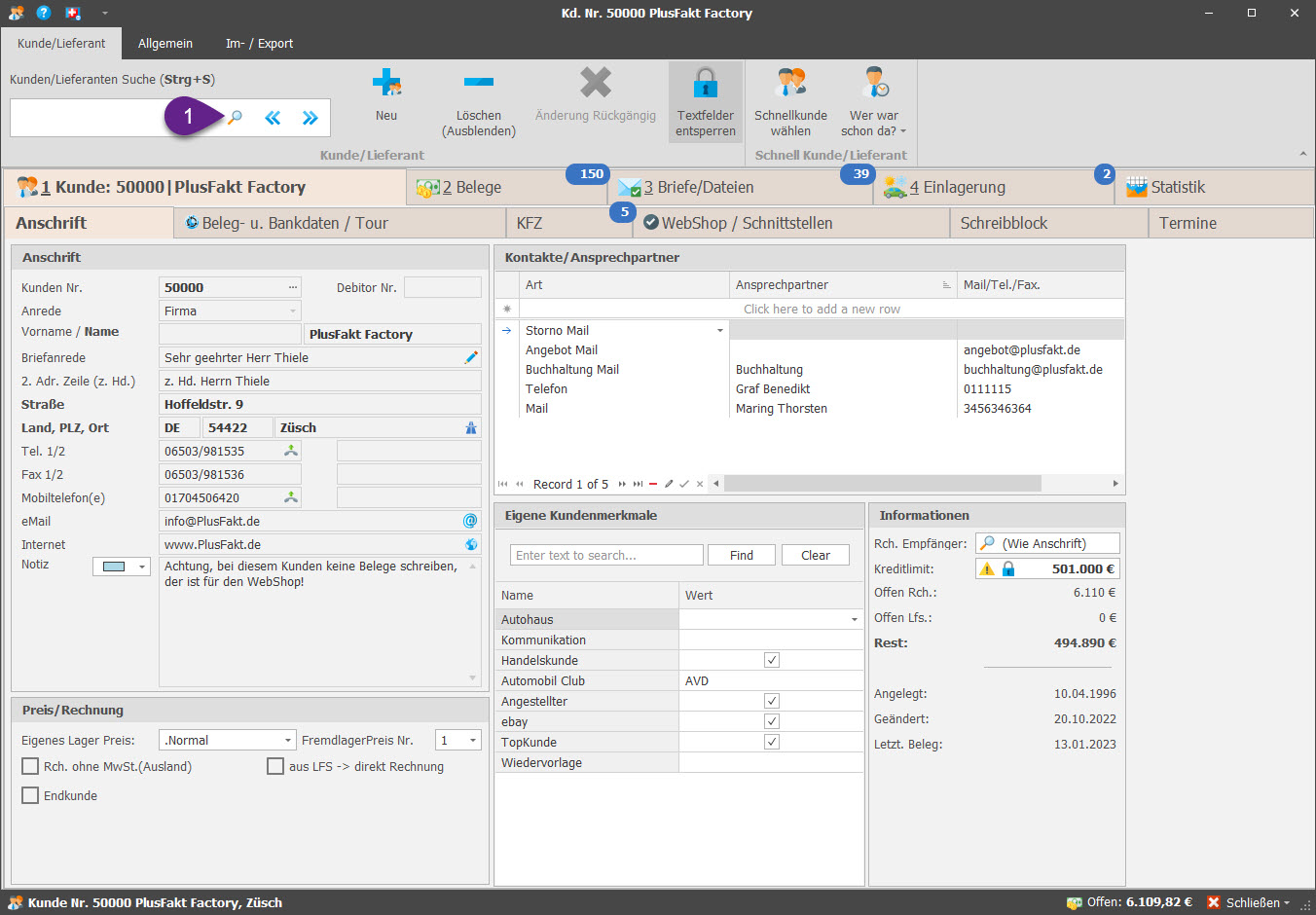Click the eMail @ icon
This screenshot has height=915, width=1316.
pos(470,522)
